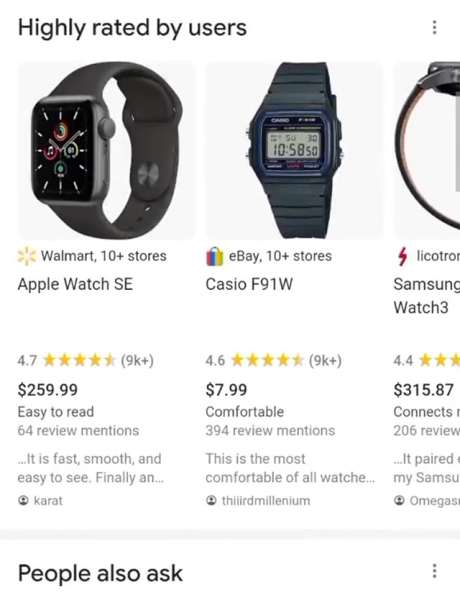The width and height of the screenshot is (460, 600).
Task: Open the options menu for Highly rated by users
Action: tap(434, 27)
